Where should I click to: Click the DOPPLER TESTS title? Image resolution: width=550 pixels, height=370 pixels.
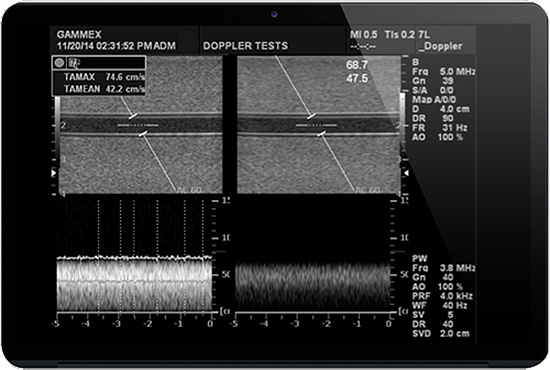click(245, 46)
